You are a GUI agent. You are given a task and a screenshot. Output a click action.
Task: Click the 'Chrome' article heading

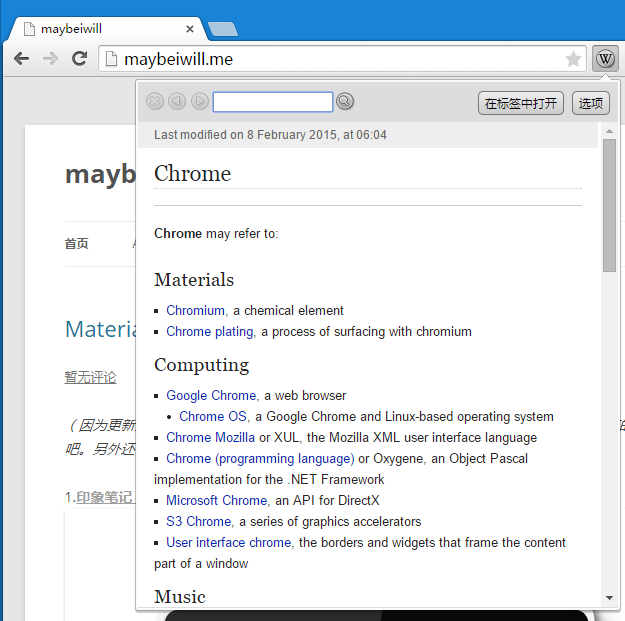tap(193, 173)
